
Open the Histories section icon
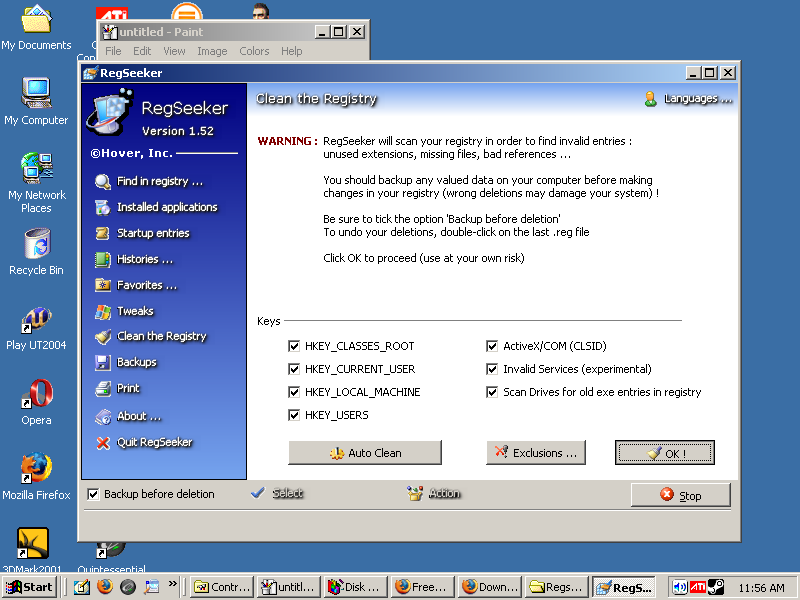pyautogui.click(x=102, y=259)
